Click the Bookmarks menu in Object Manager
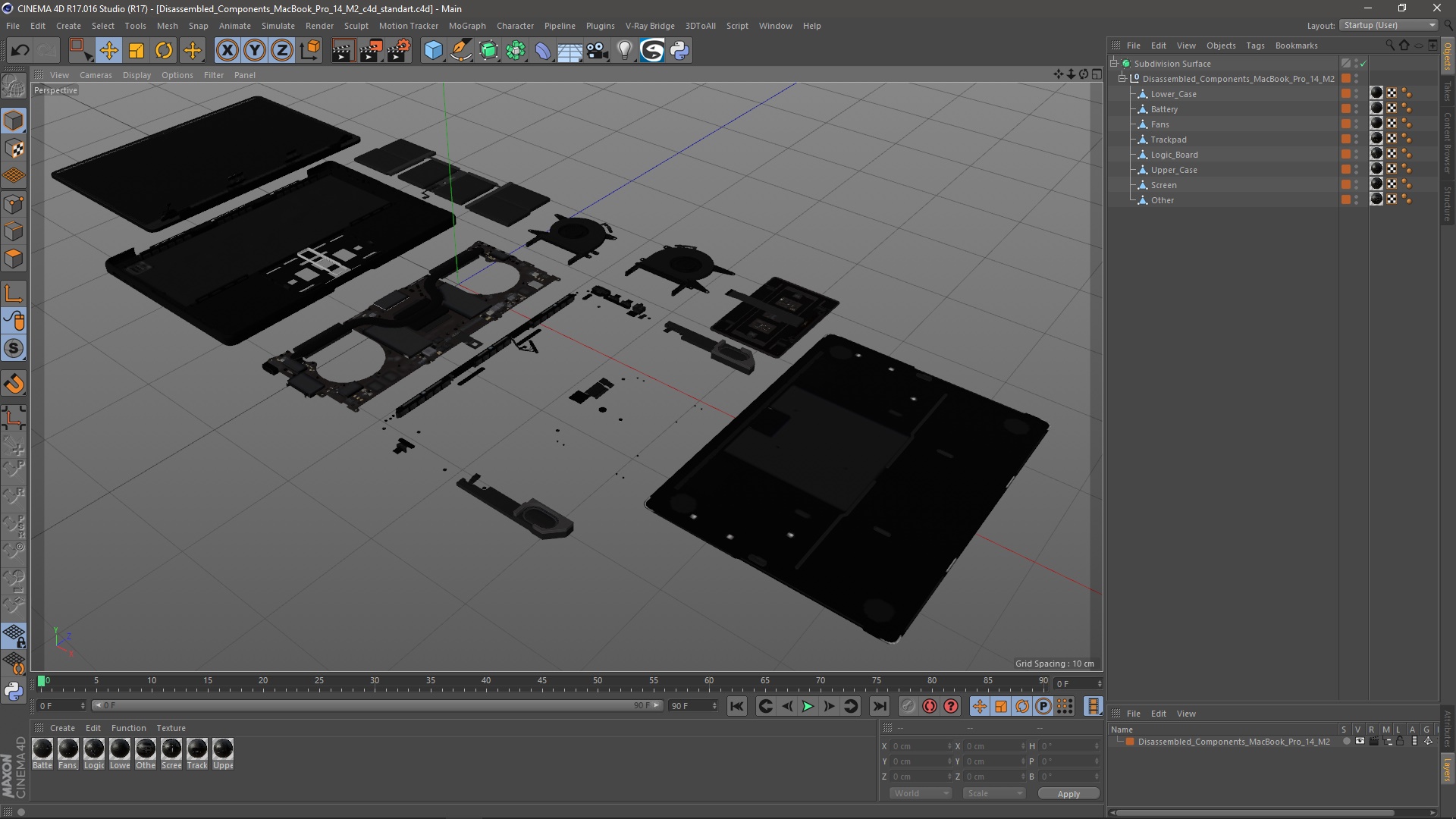 point(1296,45)
